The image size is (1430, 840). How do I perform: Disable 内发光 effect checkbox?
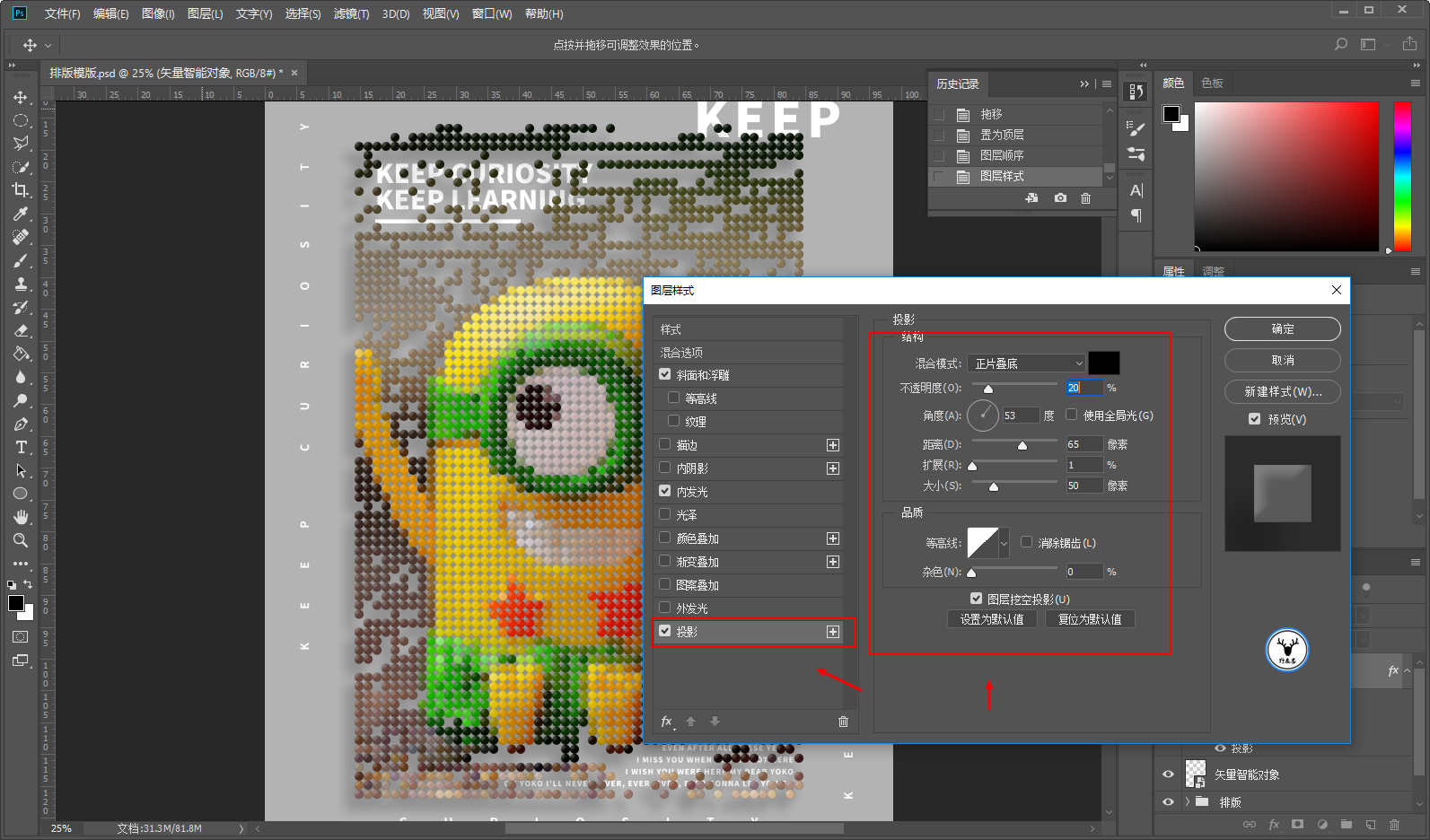[665, 491]
